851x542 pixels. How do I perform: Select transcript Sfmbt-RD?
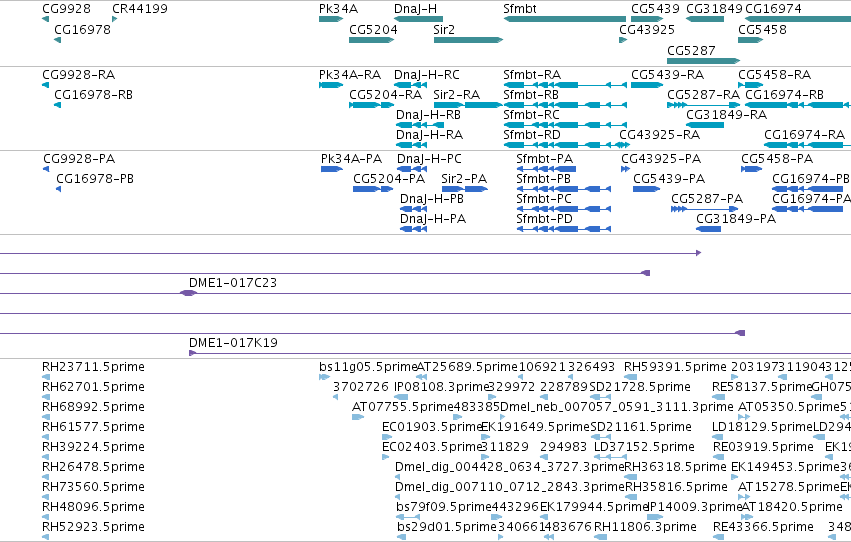coord(567,145)
